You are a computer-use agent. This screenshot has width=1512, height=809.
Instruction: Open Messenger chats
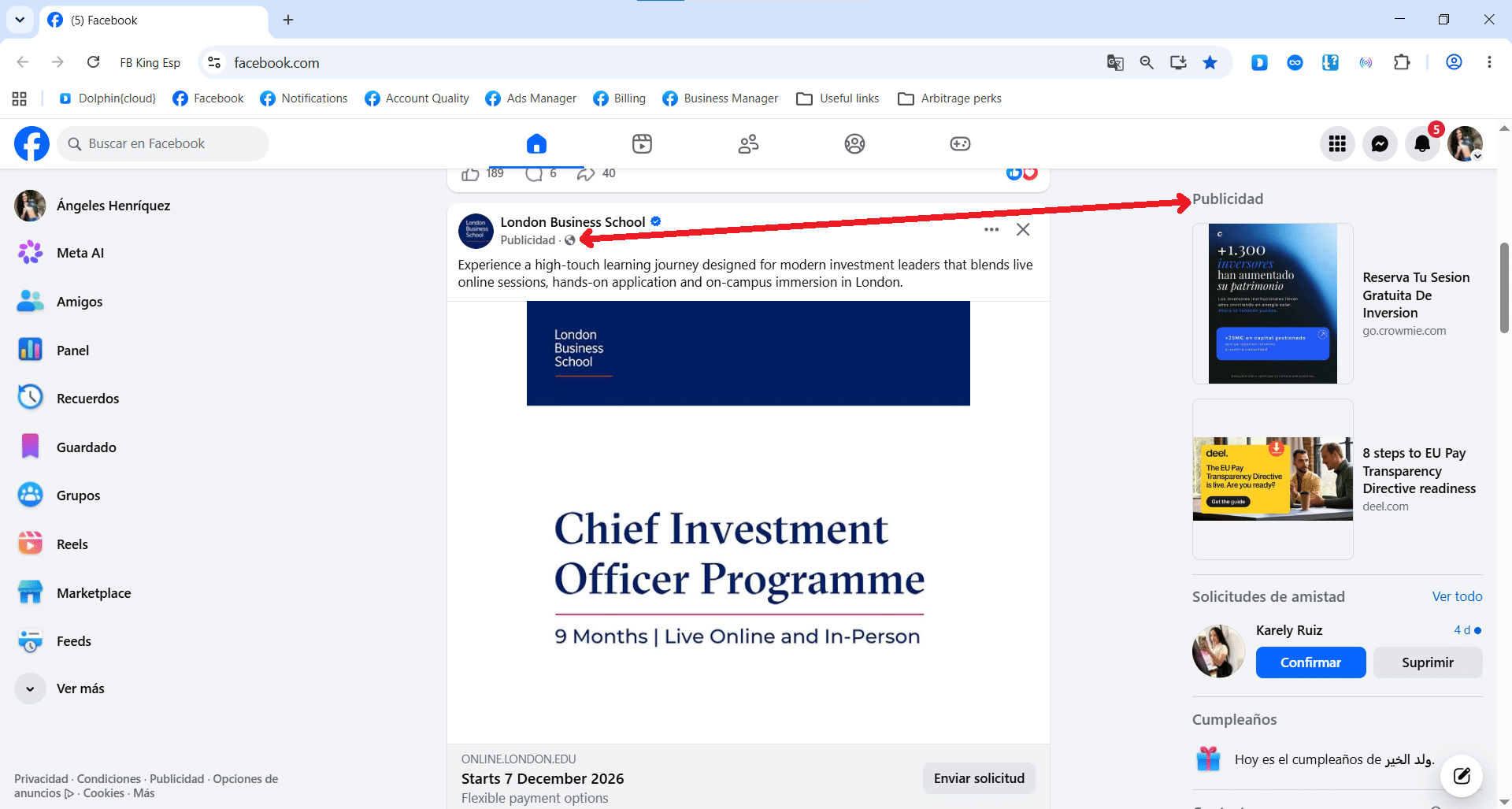pos(1380,143)
